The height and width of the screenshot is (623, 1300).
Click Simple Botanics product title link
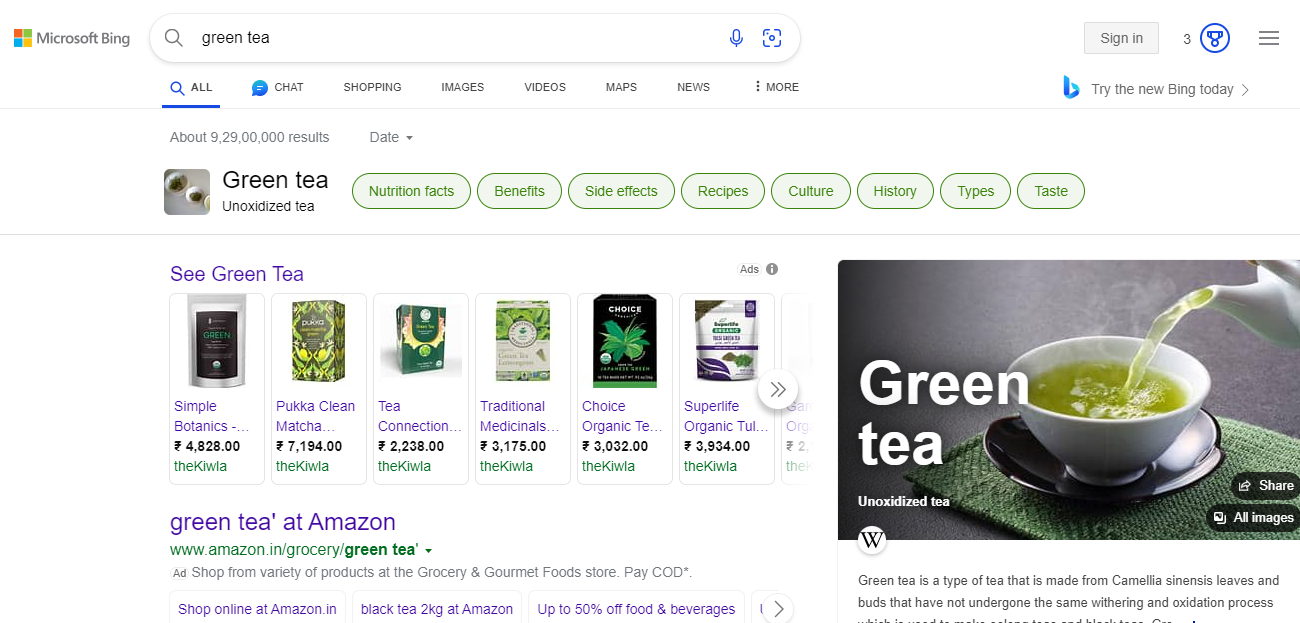212,416
